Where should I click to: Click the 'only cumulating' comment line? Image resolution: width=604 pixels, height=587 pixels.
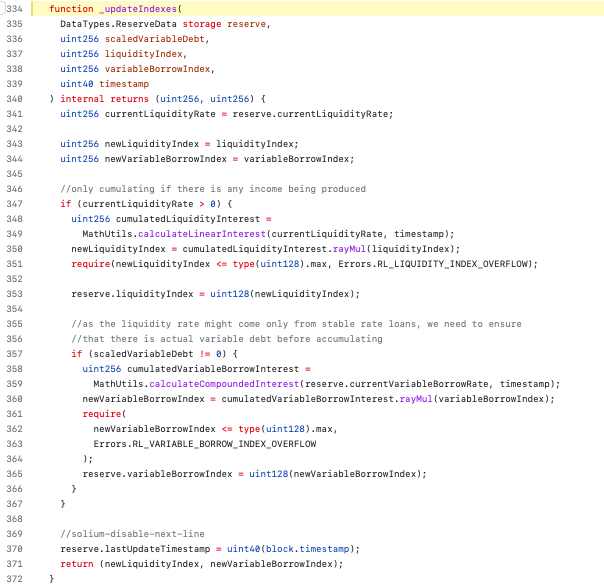(x=212, y=188)
